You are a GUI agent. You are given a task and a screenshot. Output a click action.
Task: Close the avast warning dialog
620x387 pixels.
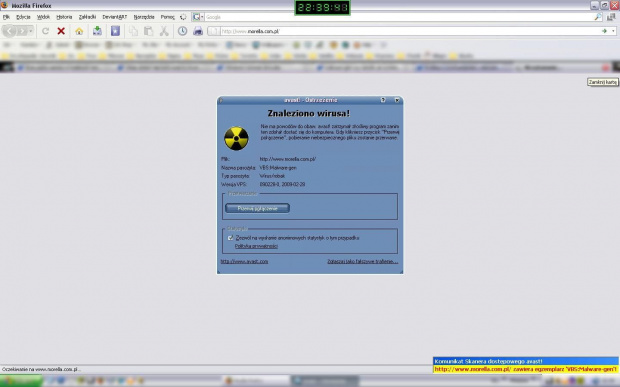pos(397,100)
